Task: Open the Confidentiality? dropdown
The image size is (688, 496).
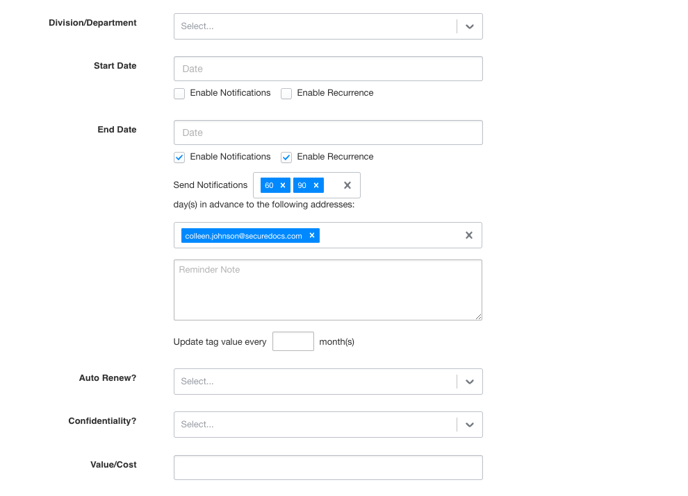Action: point(328,424)
